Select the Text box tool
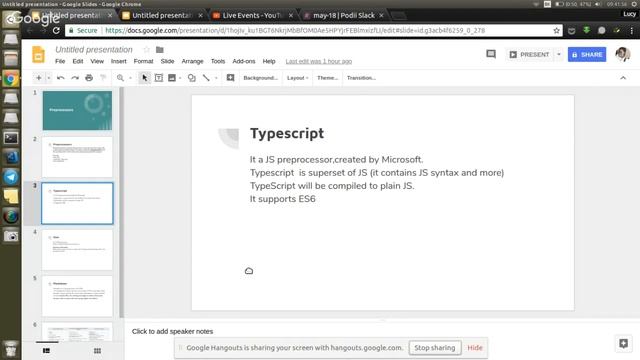Image resolution: width=640 pixels, height=360 pixels. coord(158,78)
